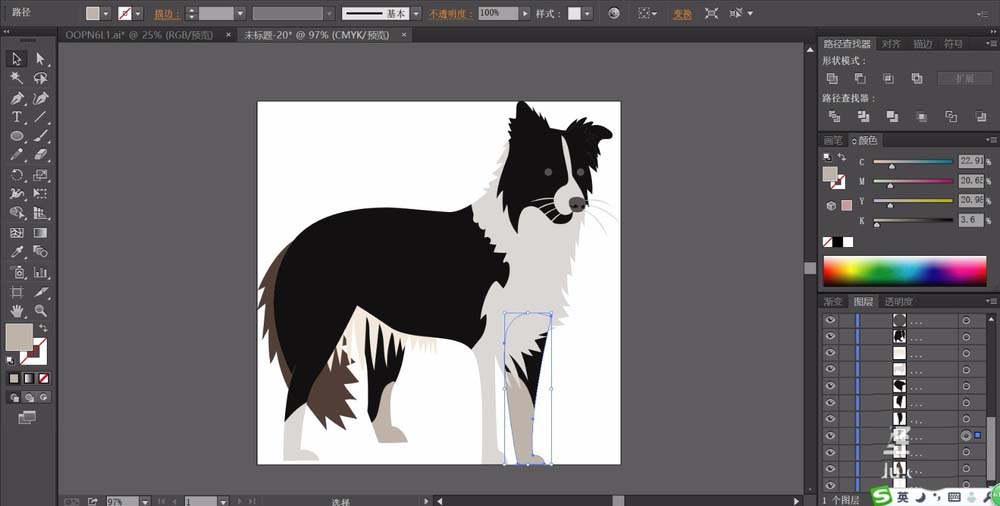The height and width of the screenshot is (506, 1000).
Task: Toggle the eye of the selected layer row
Action: 830,436
